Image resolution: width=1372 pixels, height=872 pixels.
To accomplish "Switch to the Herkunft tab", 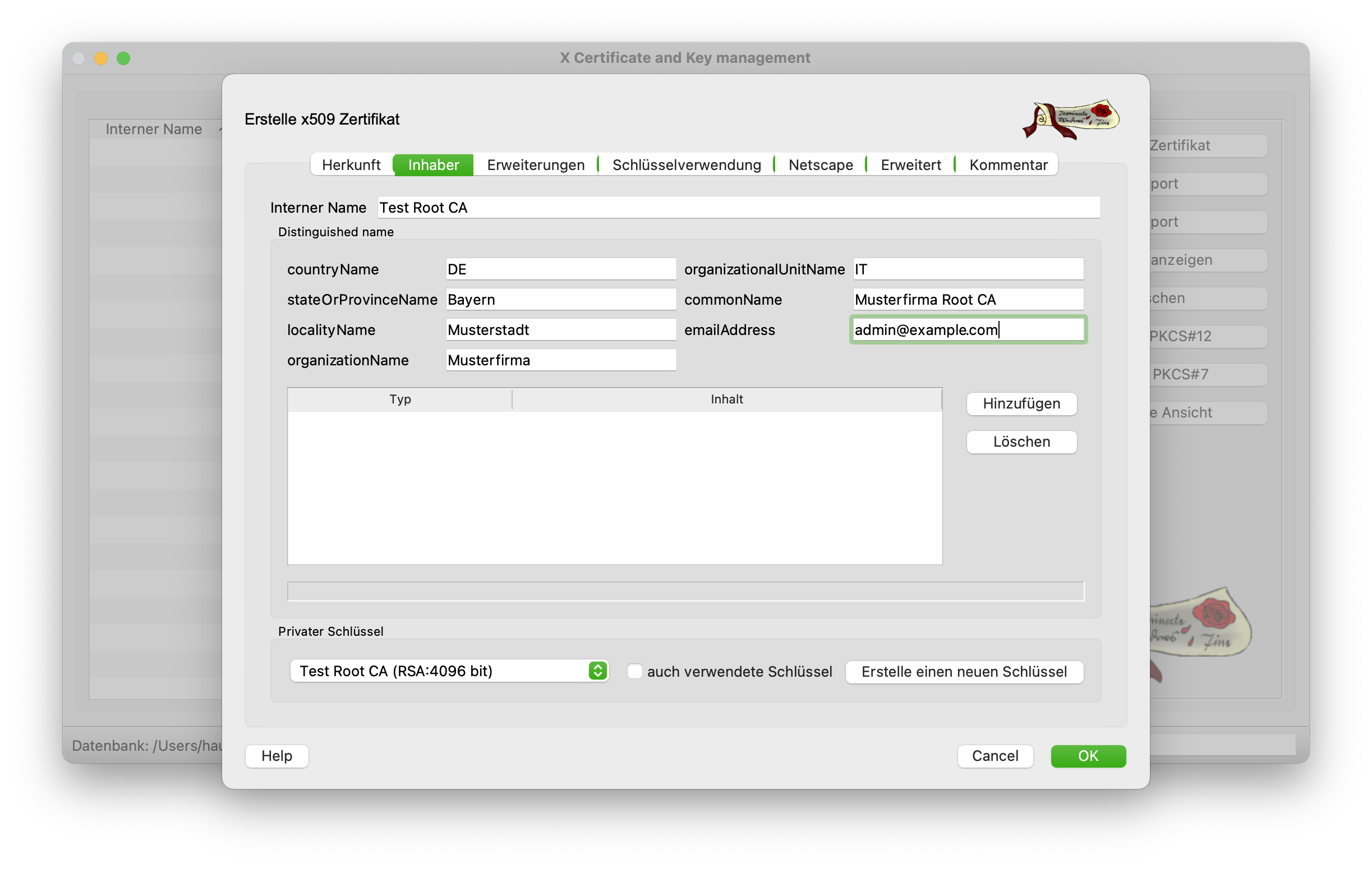I will (x=352, y=165).
